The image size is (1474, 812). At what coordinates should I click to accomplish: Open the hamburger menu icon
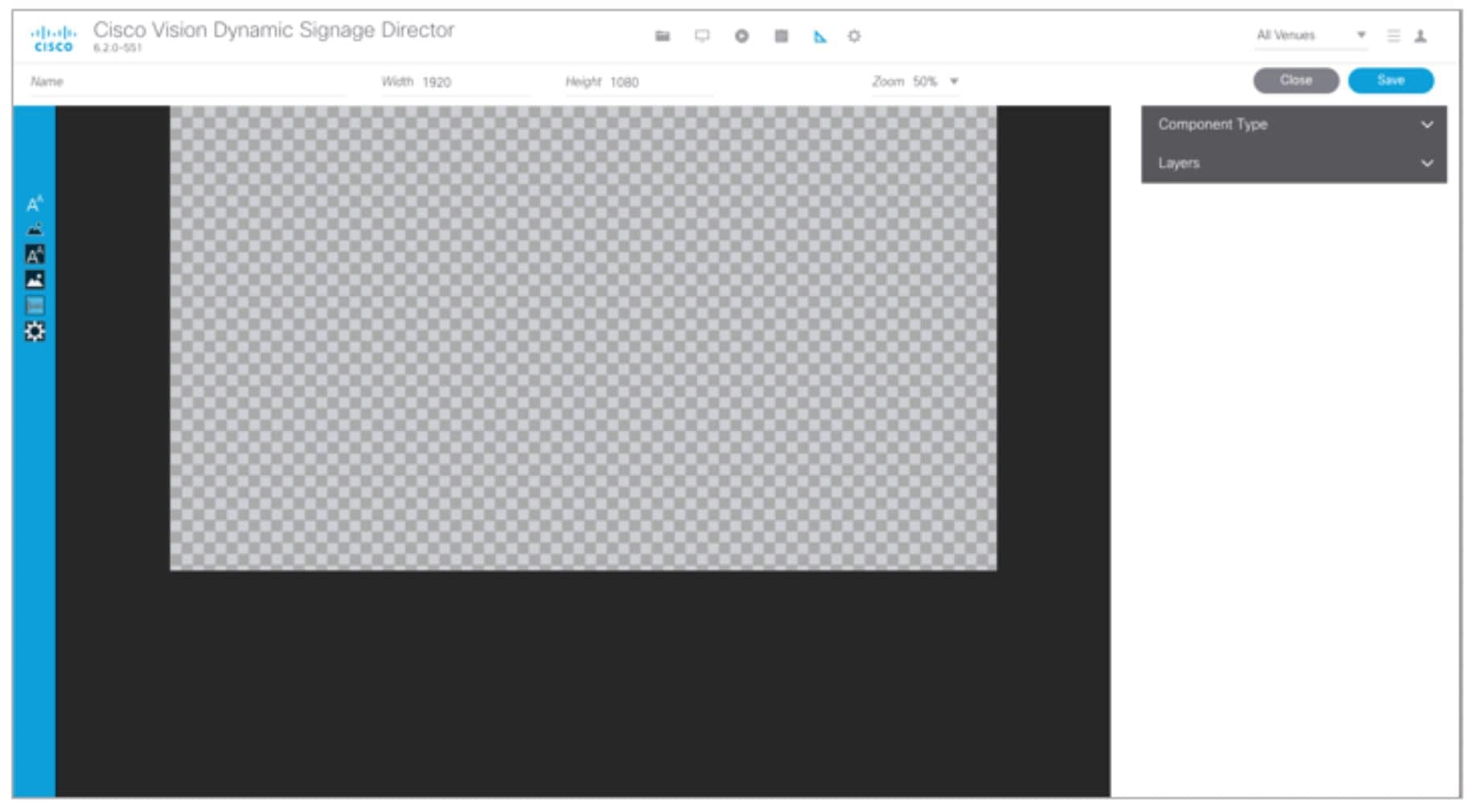[1394, 36]
